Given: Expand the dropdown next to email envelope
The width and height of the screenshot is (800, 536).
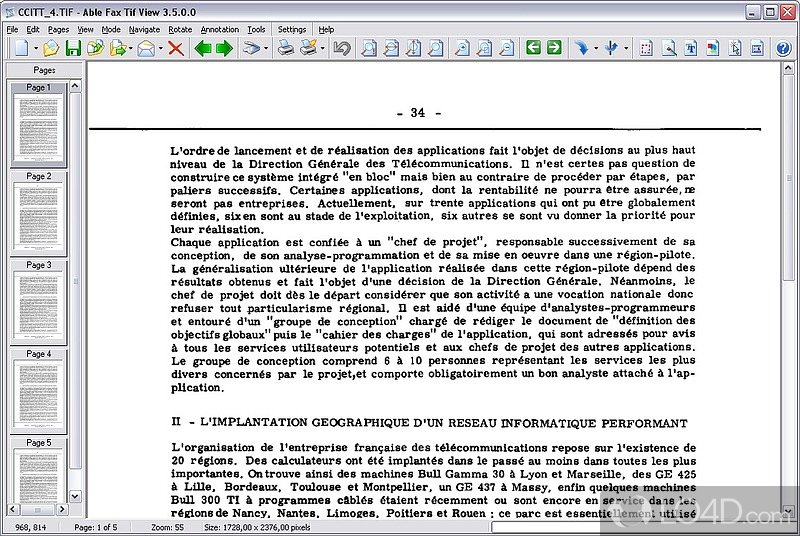Looking at the screenshot, I should [x=160, y=49].
